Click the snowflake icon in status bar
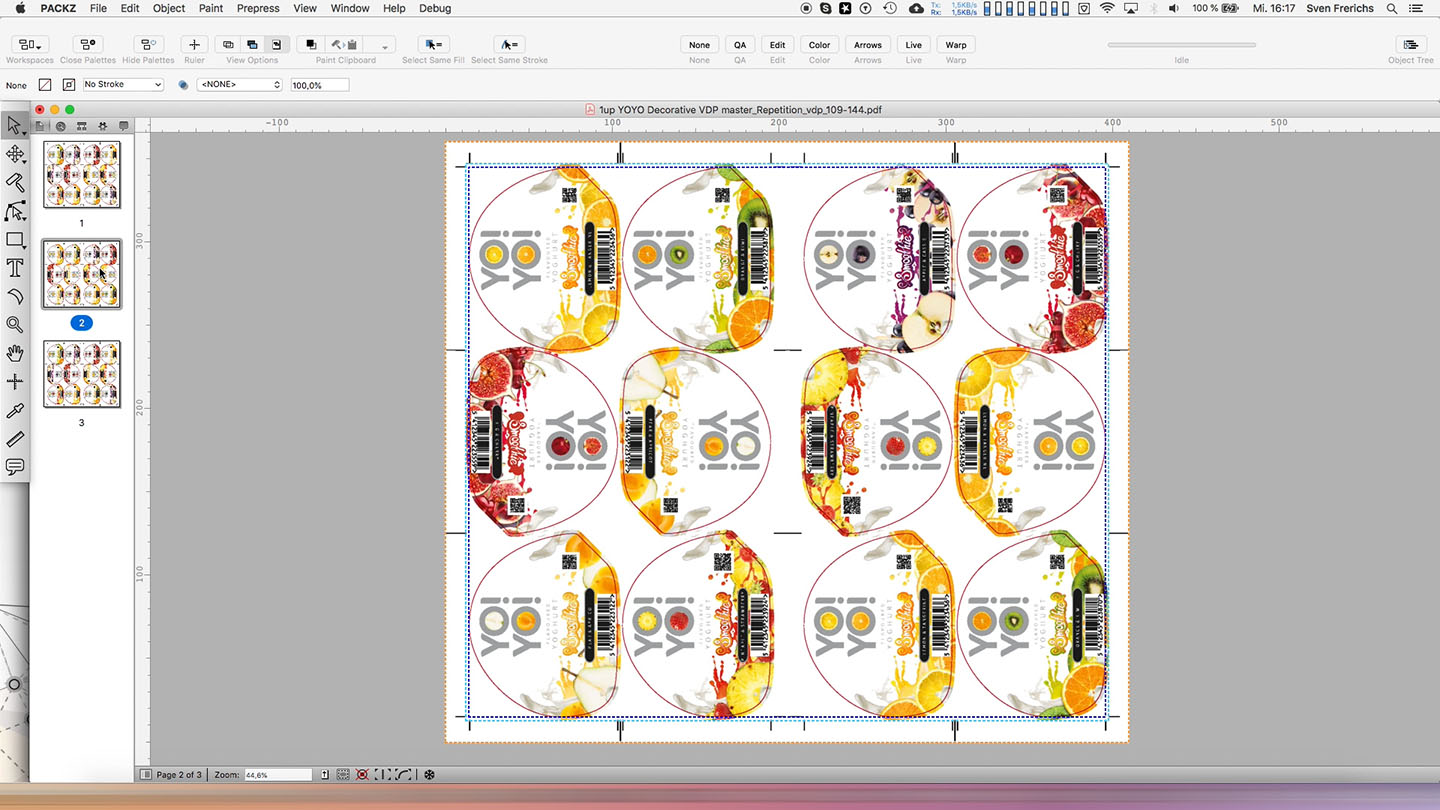This screenshot has height=810, width=1440. (x=429, y=775)
